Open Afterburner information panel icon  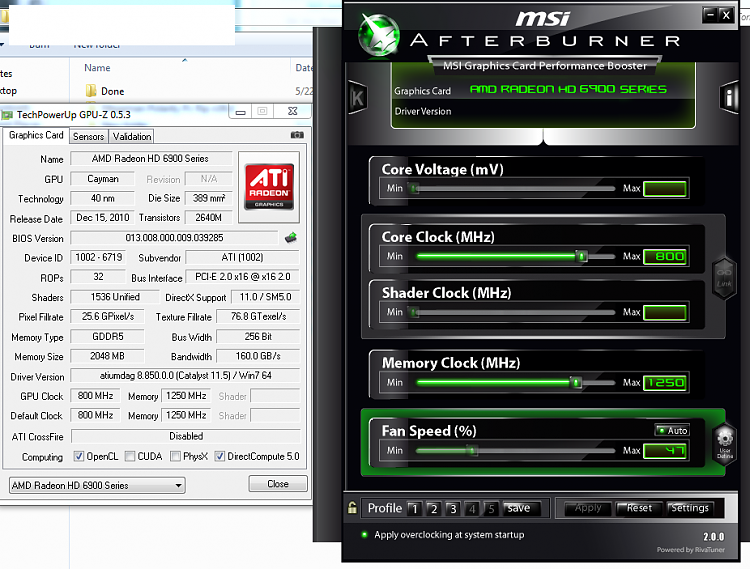click(x=728, y=98)
